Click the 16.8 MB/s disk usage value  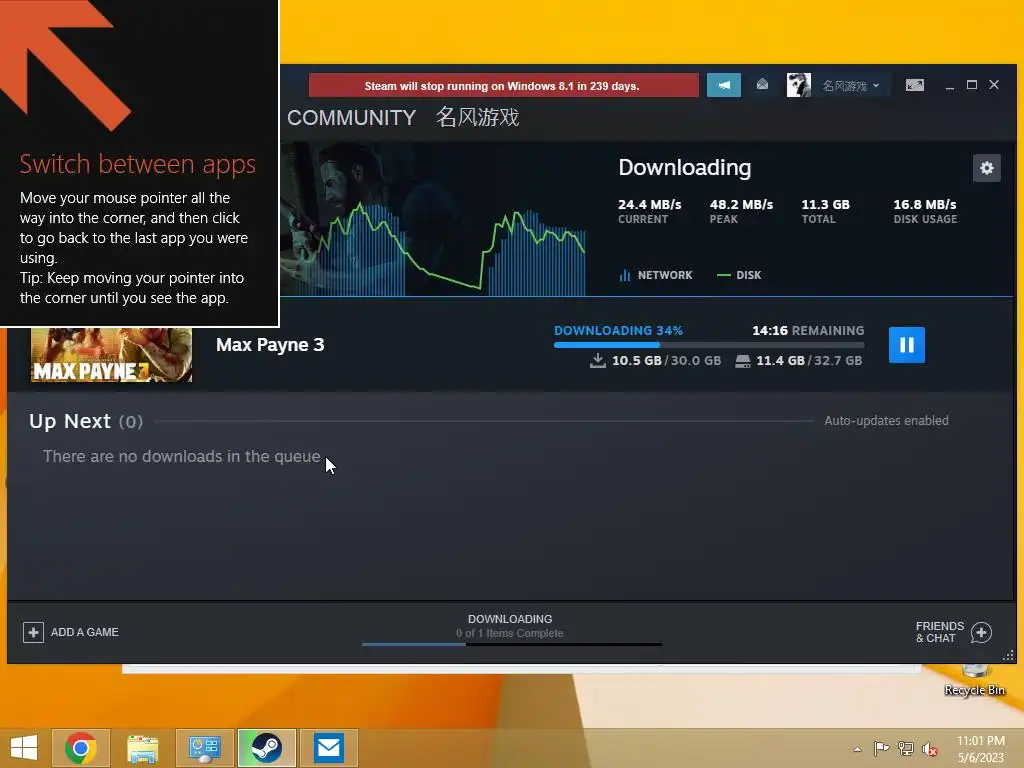coord(925,204)
